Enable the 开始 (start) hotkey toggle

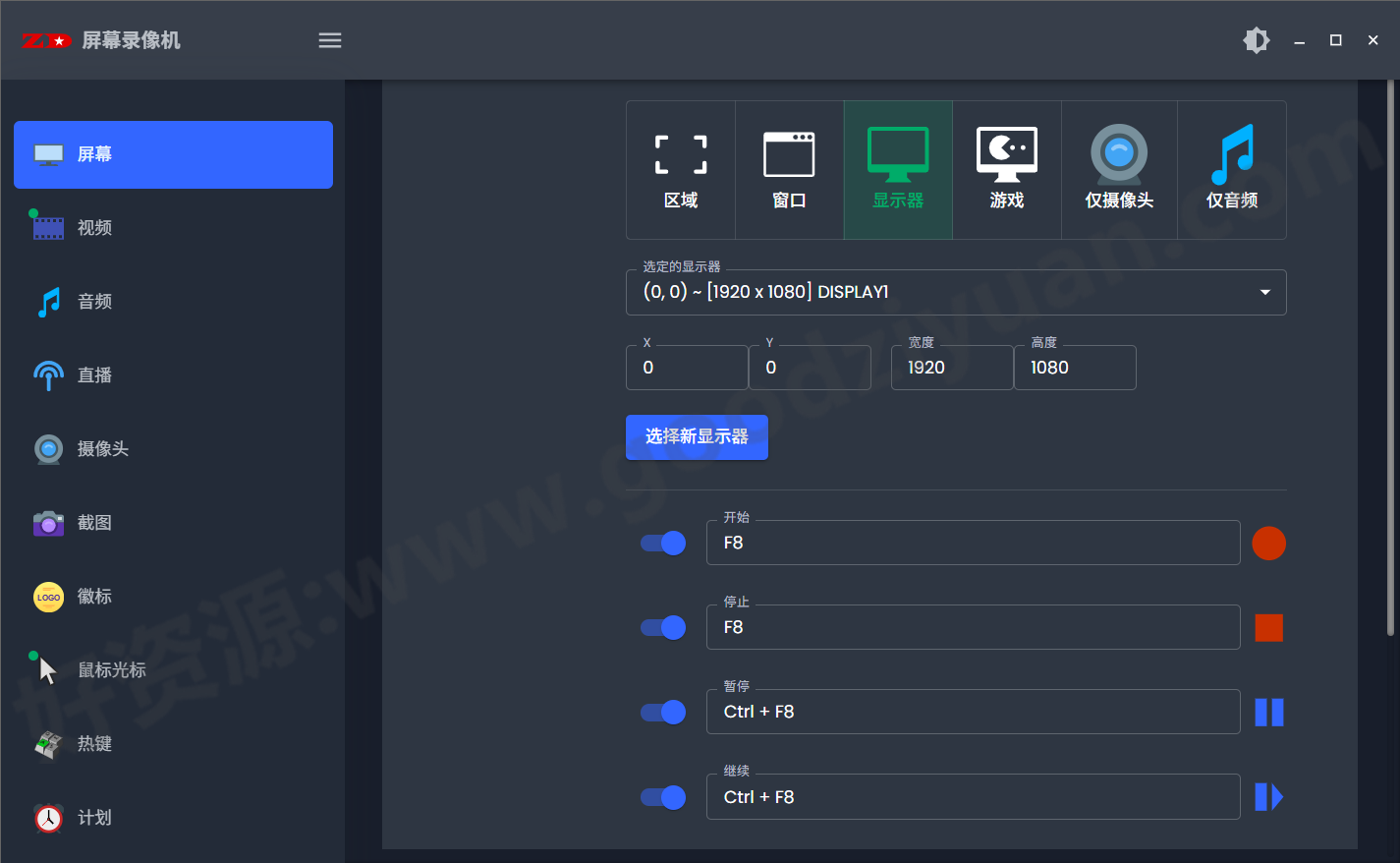point(662,543)
